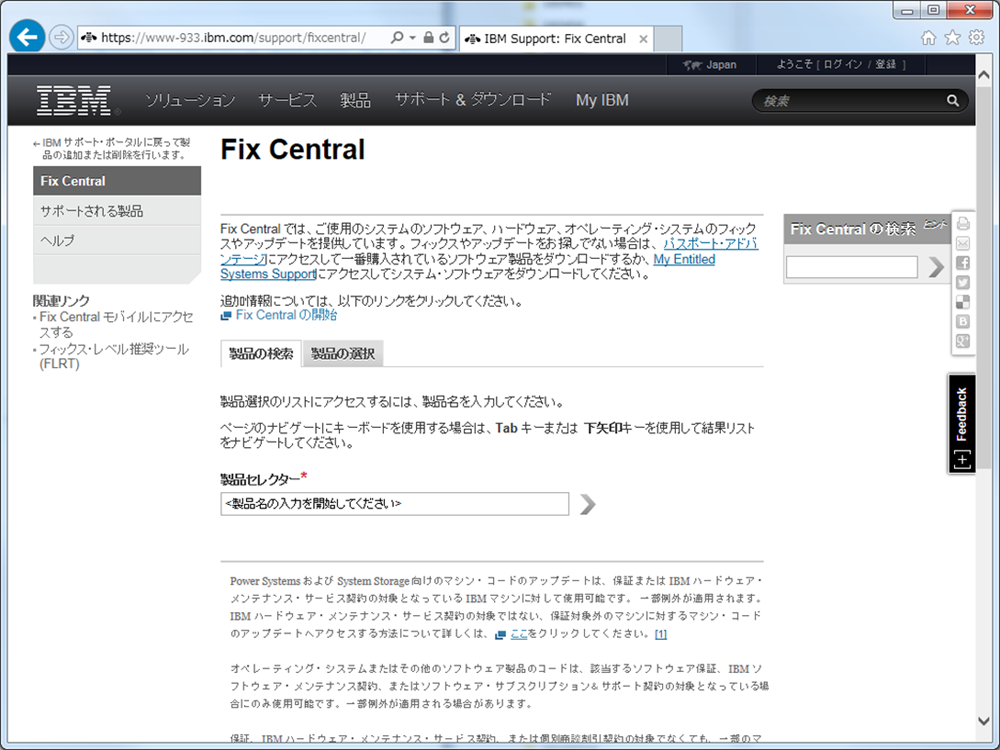Click the IBM search magnifier icon
The width and height of the screenshot is (1000, 750).
click(952, 101)
